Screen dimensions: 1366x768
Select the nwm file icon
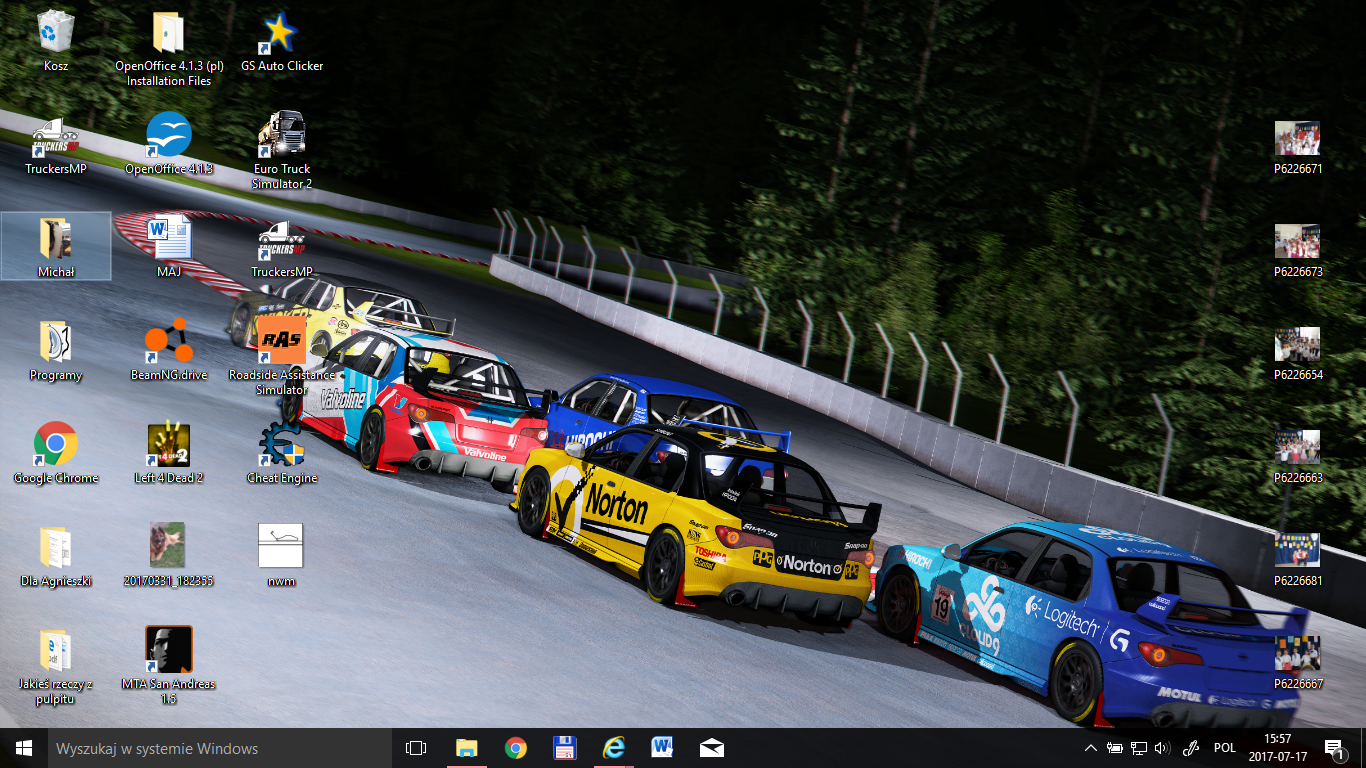282,556
